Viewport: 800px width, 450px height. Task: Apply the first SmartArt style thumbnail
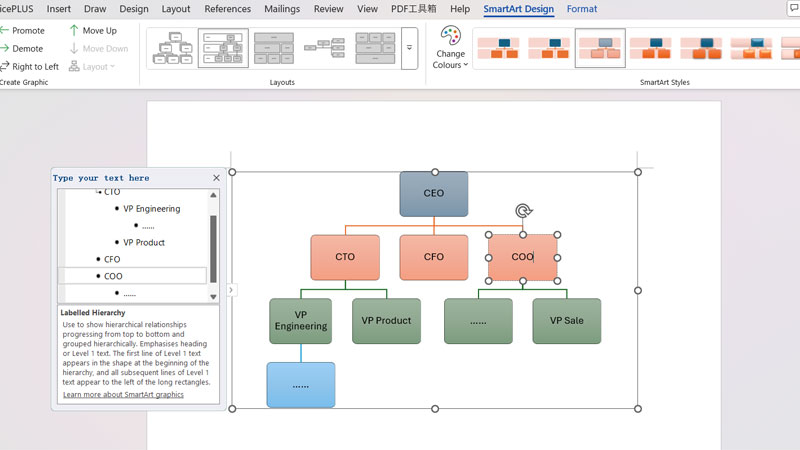(x=498, y=48)
